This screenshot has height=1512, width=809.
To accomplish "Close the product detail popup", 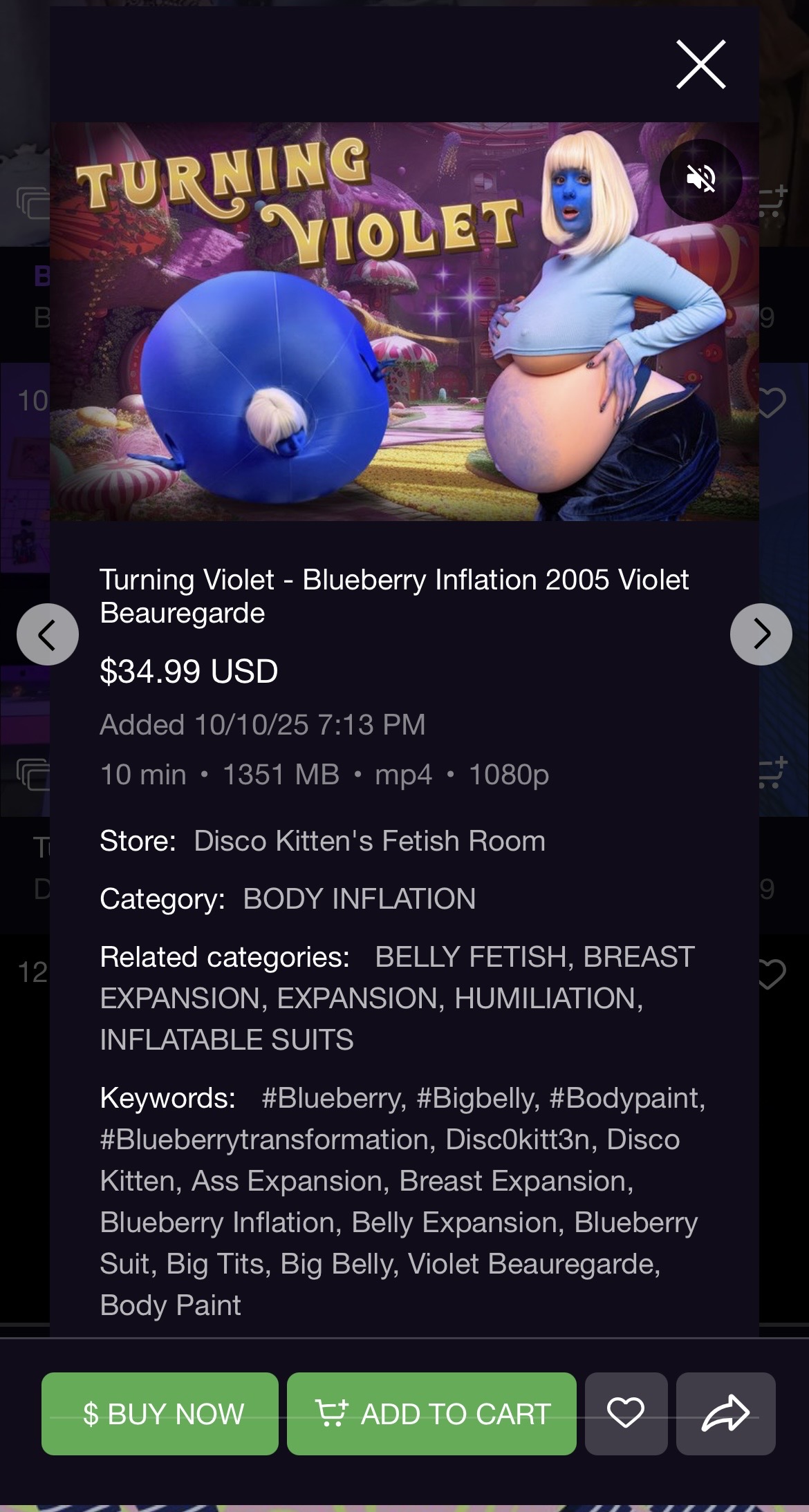I will click(x=700, y=64).
